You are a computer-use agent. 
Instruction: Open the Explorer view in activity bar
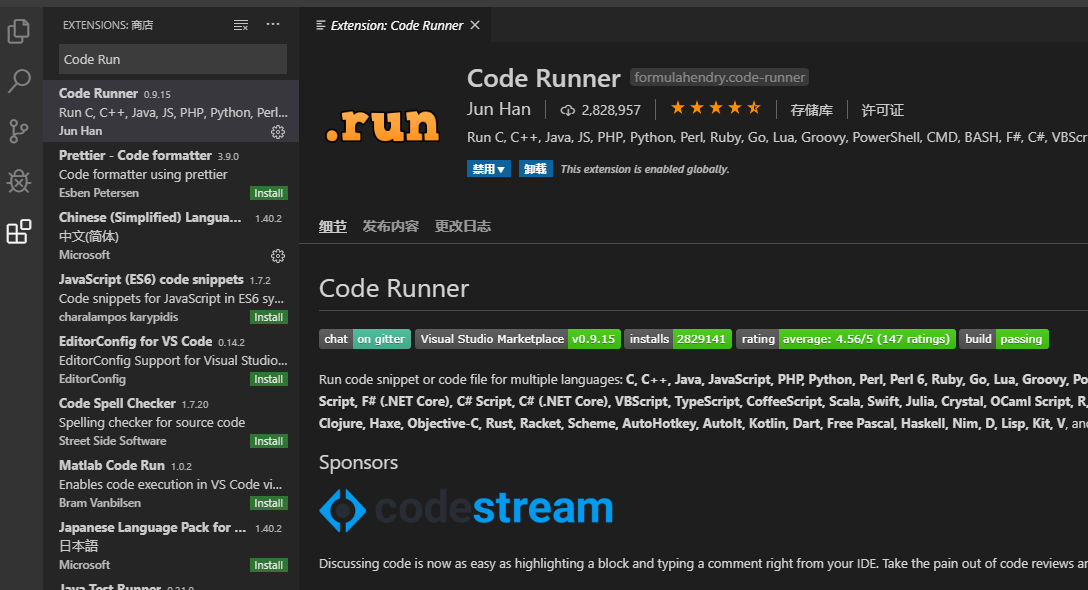pyautogui.click(x=19, y=31)
